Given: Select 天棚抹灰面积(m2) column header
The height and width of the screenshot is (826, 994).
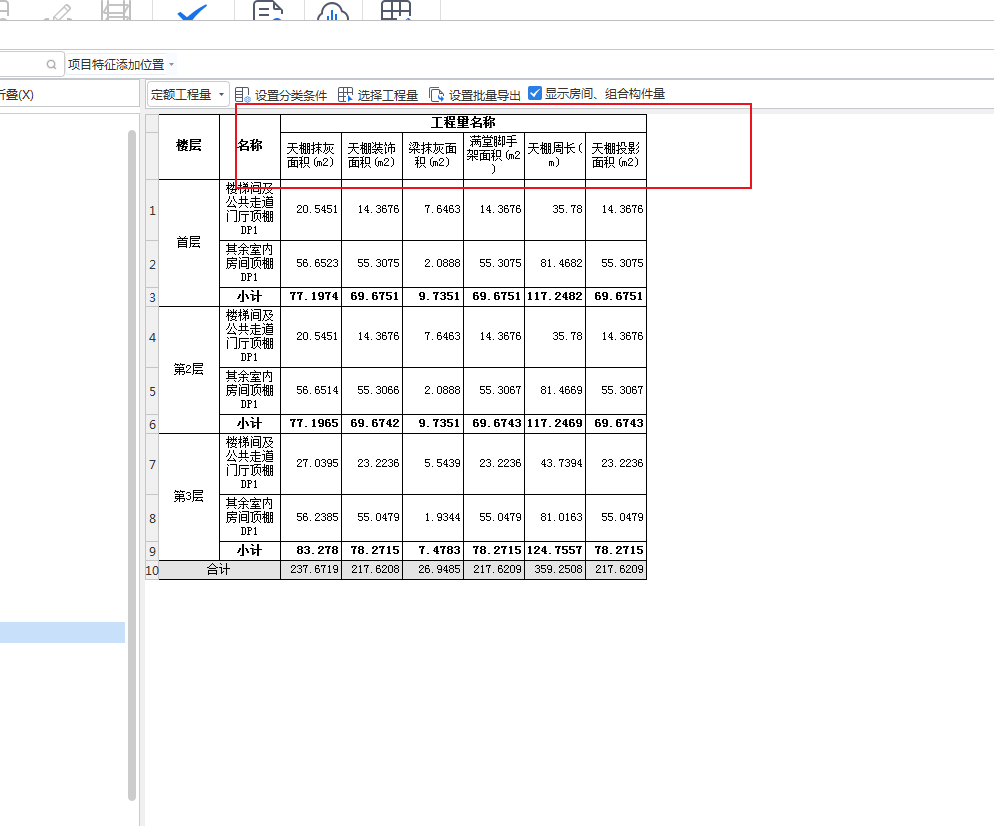Looking at the screenshot, I should tap(311, 155).
